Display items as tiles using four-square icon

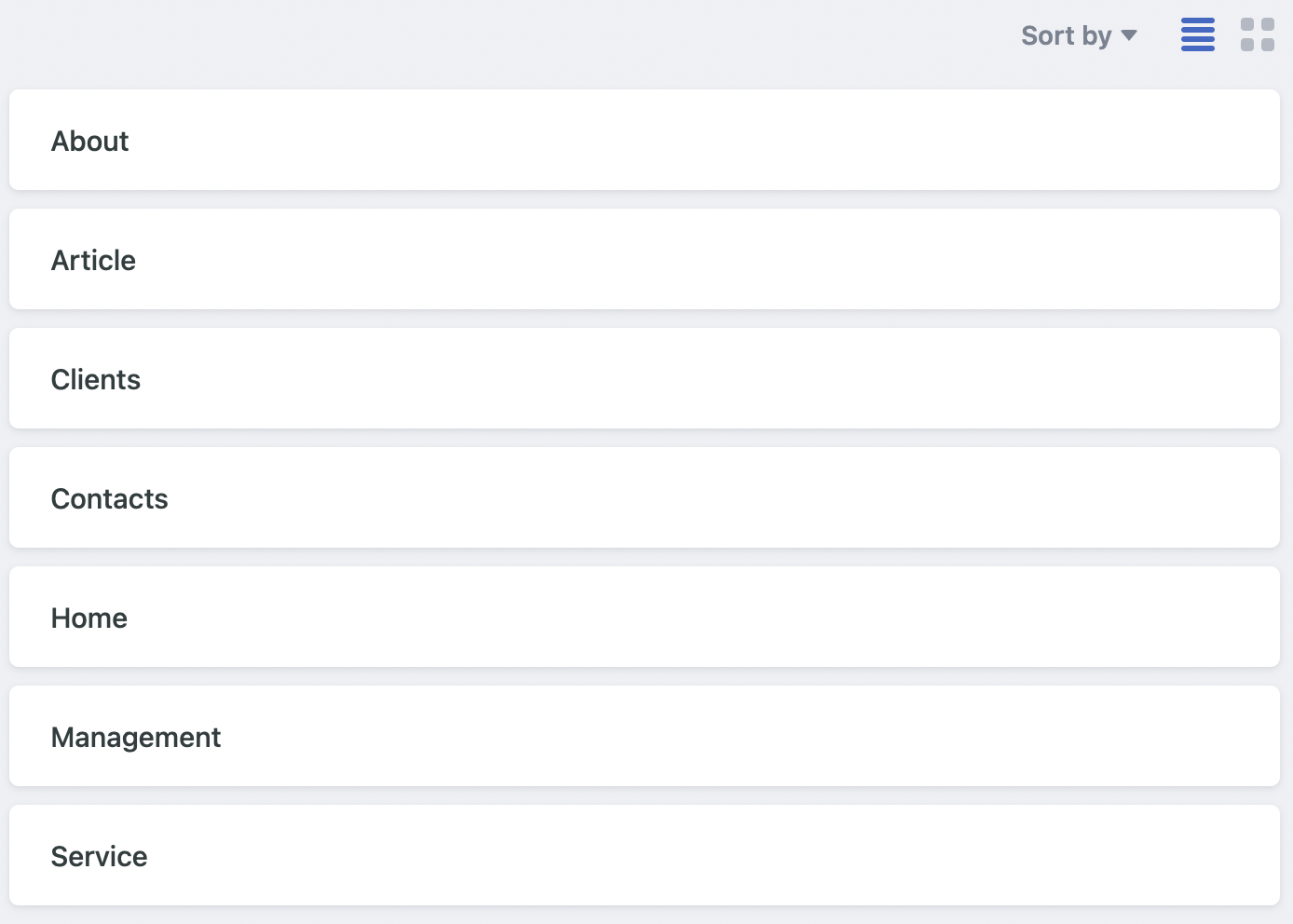coord(1257,35)
